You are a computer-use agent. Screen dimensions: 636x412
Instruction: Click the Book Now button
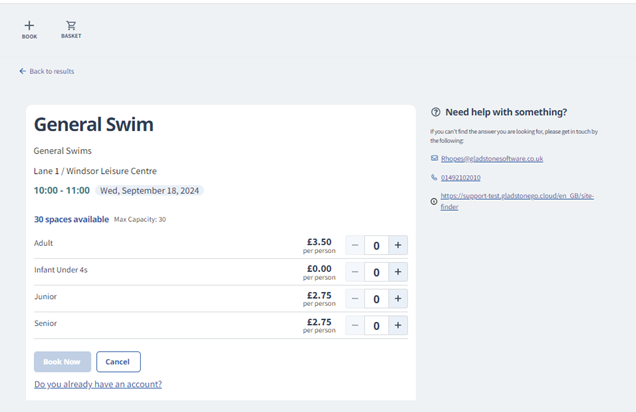pos(62,362)
